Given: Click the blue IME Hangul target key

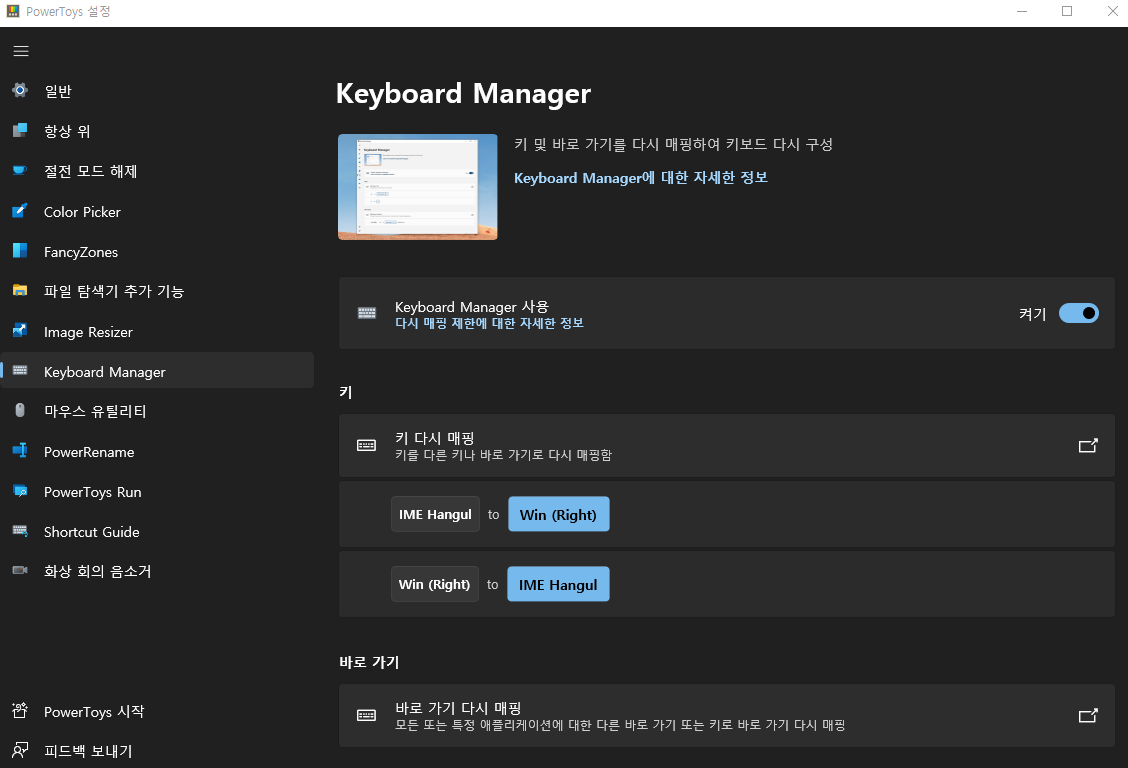Looking at the screenshot, I should point(558,584).
